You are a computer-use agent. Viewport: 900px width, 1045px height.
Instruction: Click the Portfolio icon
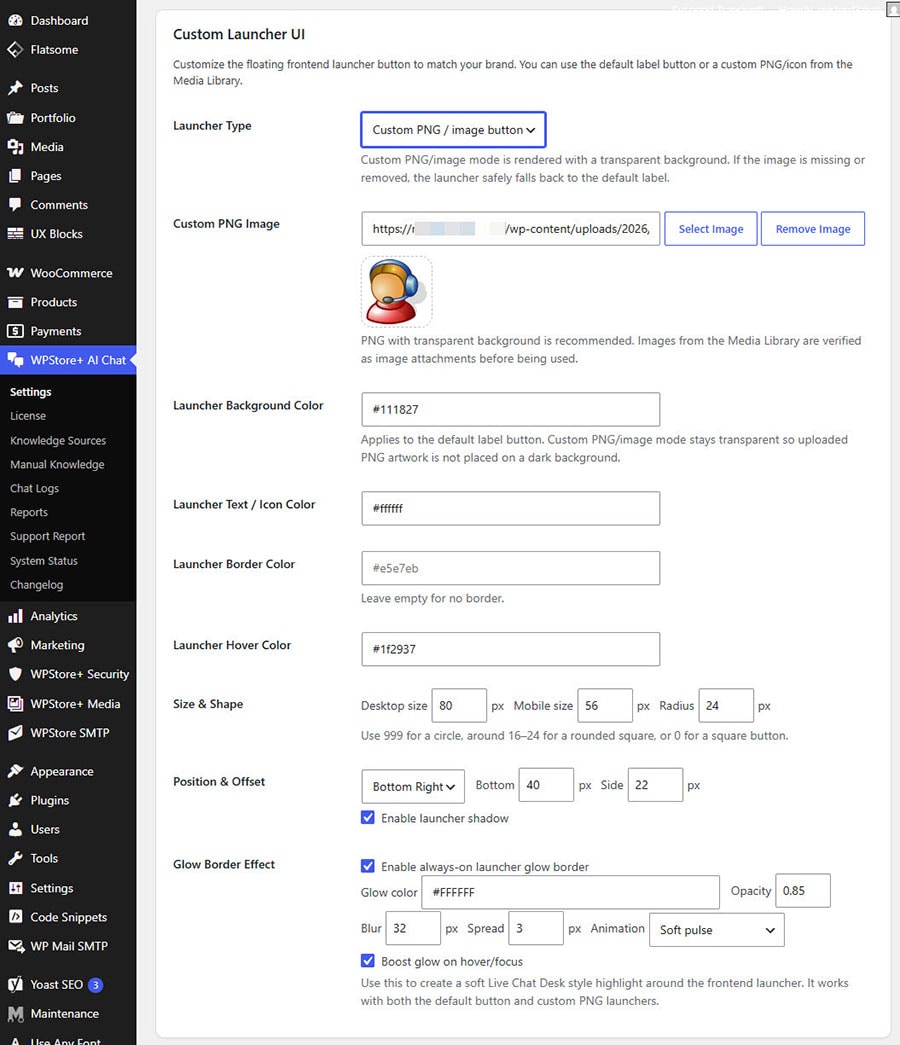click(x=15, y=118)
